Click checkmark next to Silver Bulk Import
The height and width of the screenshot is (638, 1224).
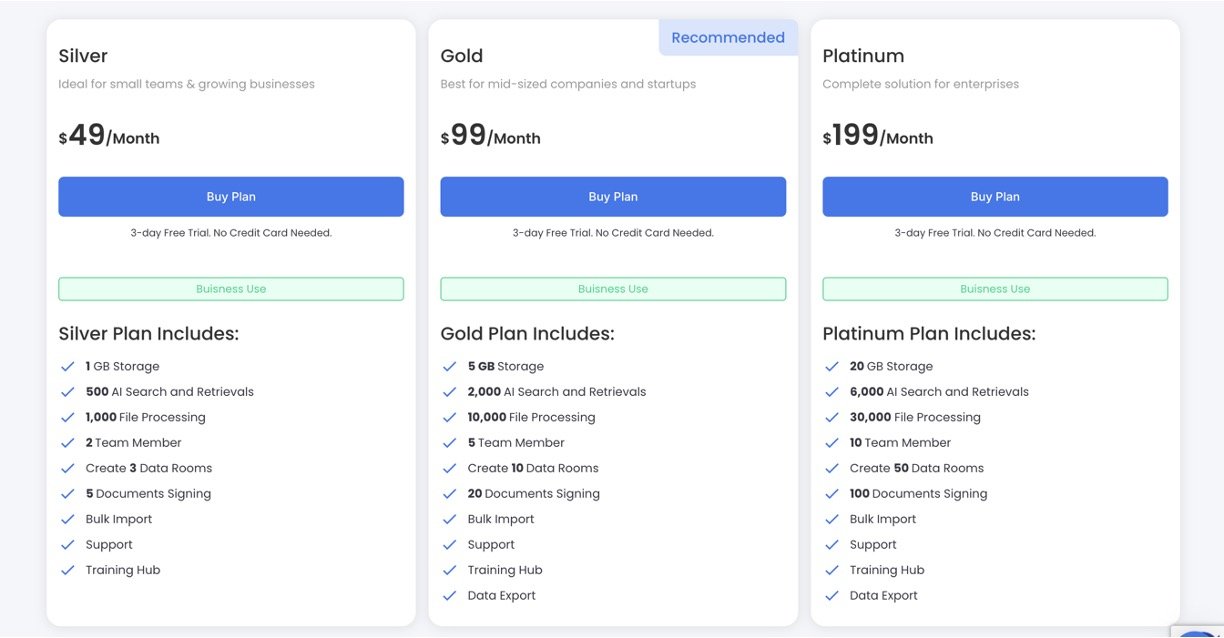click(x=68, y=519)
